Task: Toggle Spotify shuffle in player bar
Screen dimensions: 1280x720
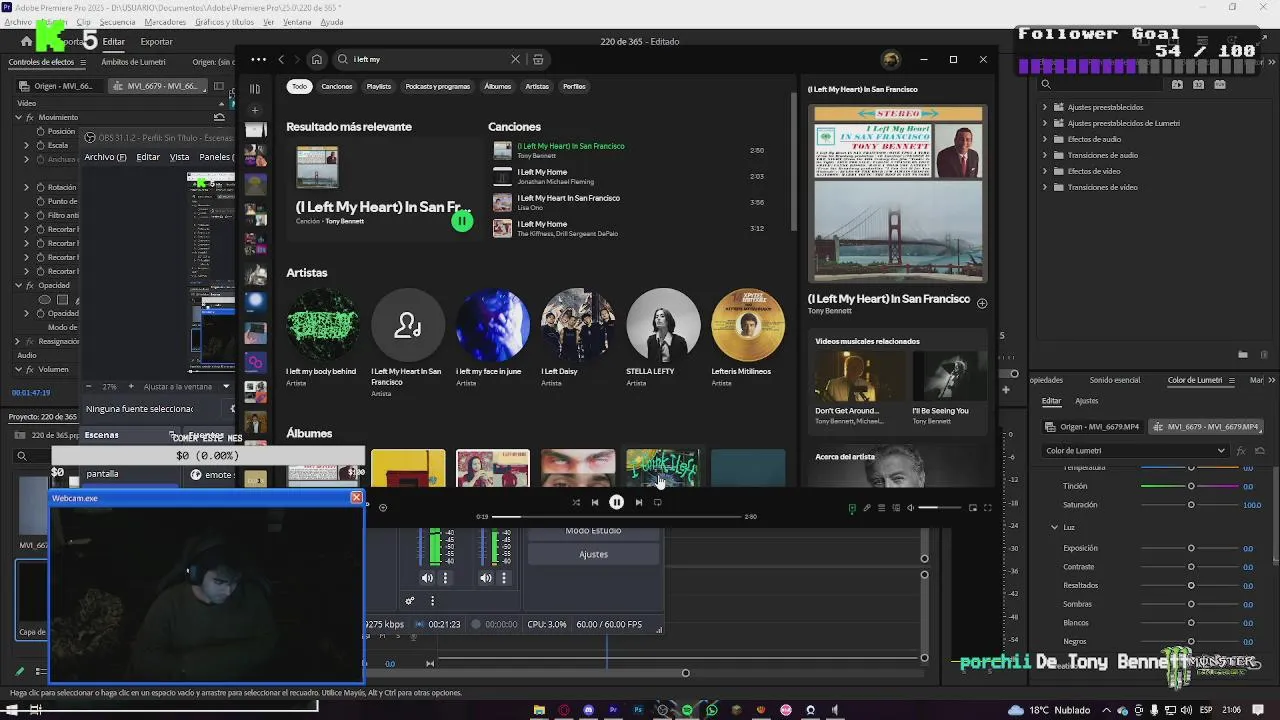Action: [x=576, y=503]
